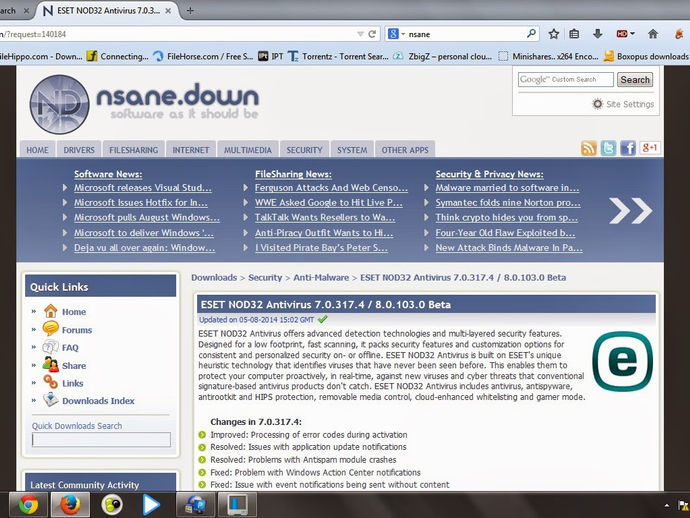Screen dimensions: 690x518
Task: Open a new browser tab
Action: click(x=190, y=11)
